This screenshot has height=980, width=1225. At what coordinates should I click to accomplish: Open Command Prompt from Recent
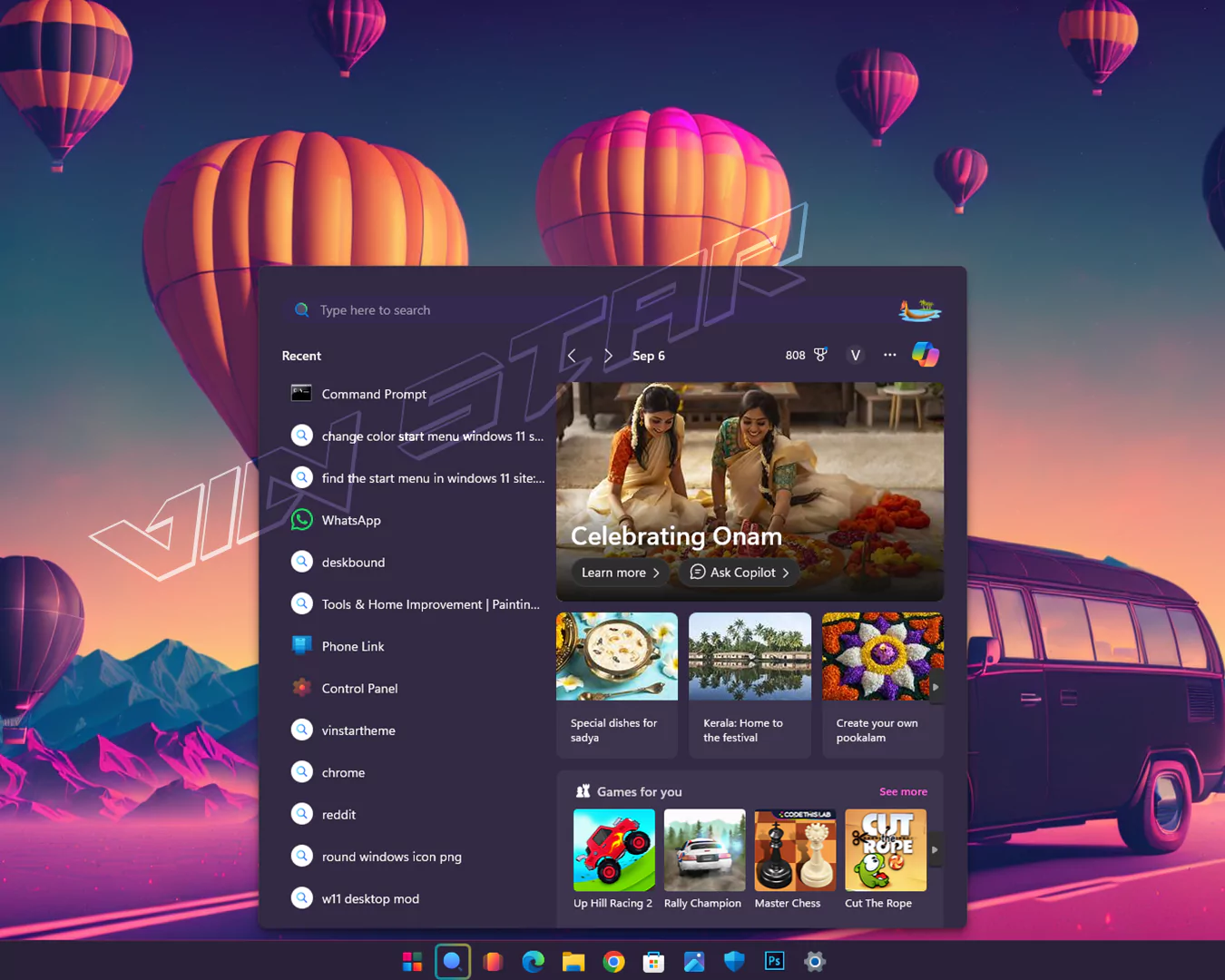coord(416,394)
